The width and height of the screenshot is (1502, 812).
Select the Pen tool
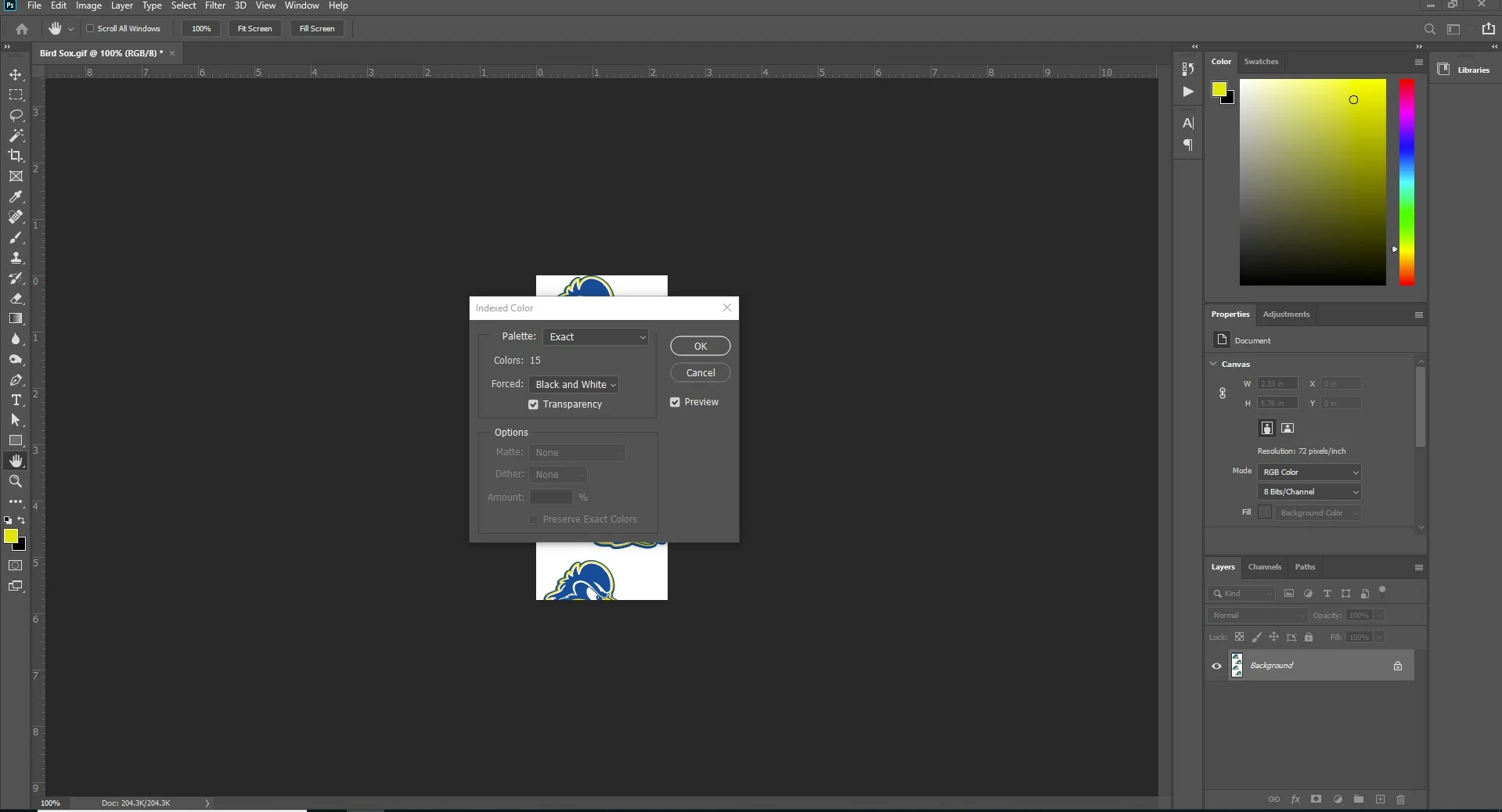click(x=16, y=379)
